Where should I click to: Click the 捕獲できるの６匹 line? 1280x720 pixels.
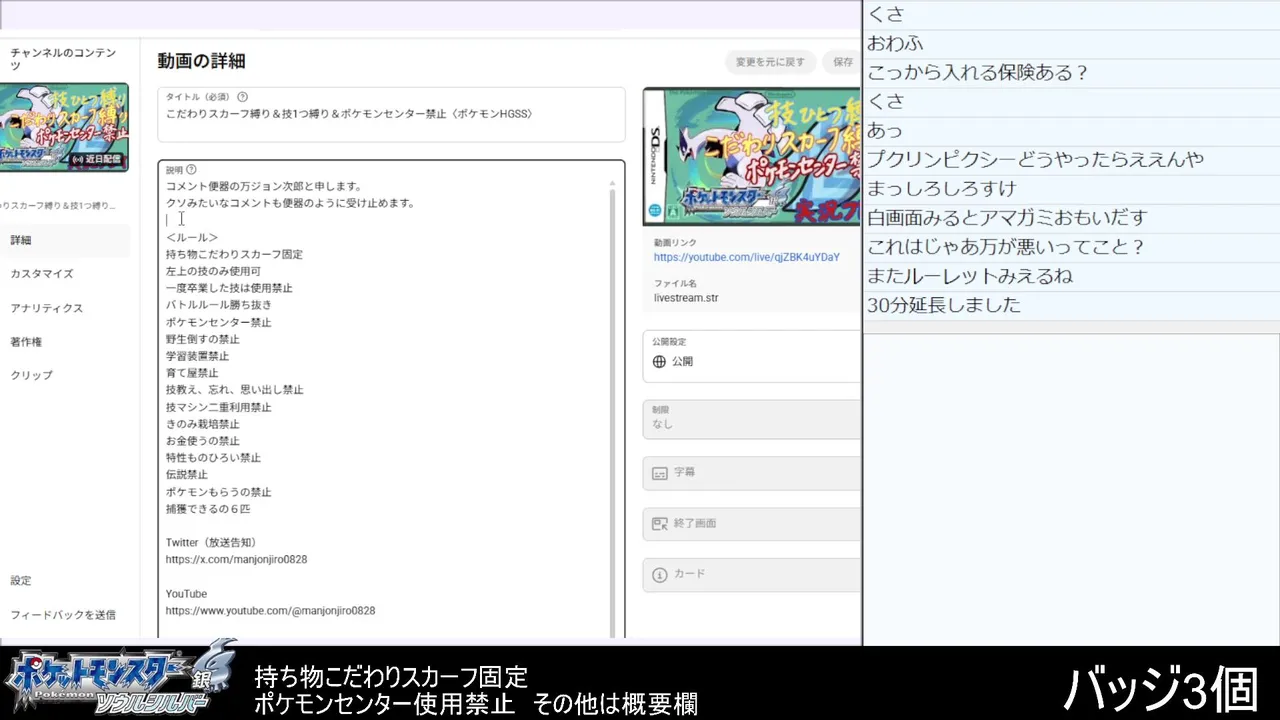(208, 509)
